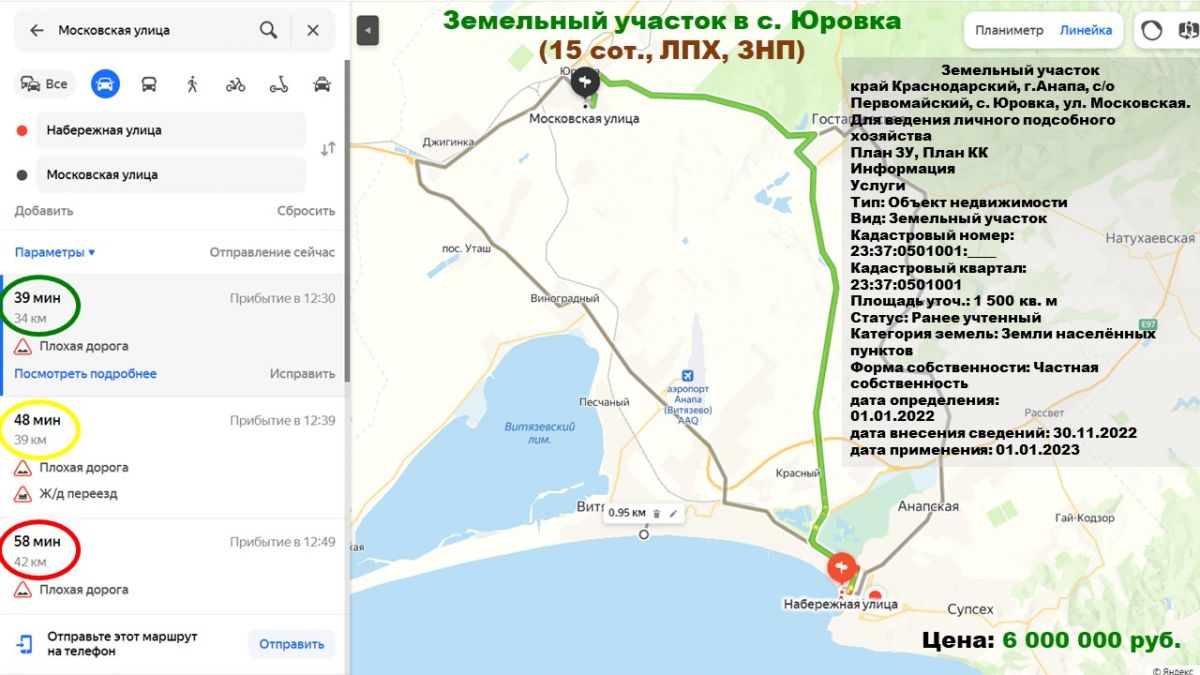Switch to walking route mode
The height and width of the screenshot is (675, 1200).
click(192, 84)
